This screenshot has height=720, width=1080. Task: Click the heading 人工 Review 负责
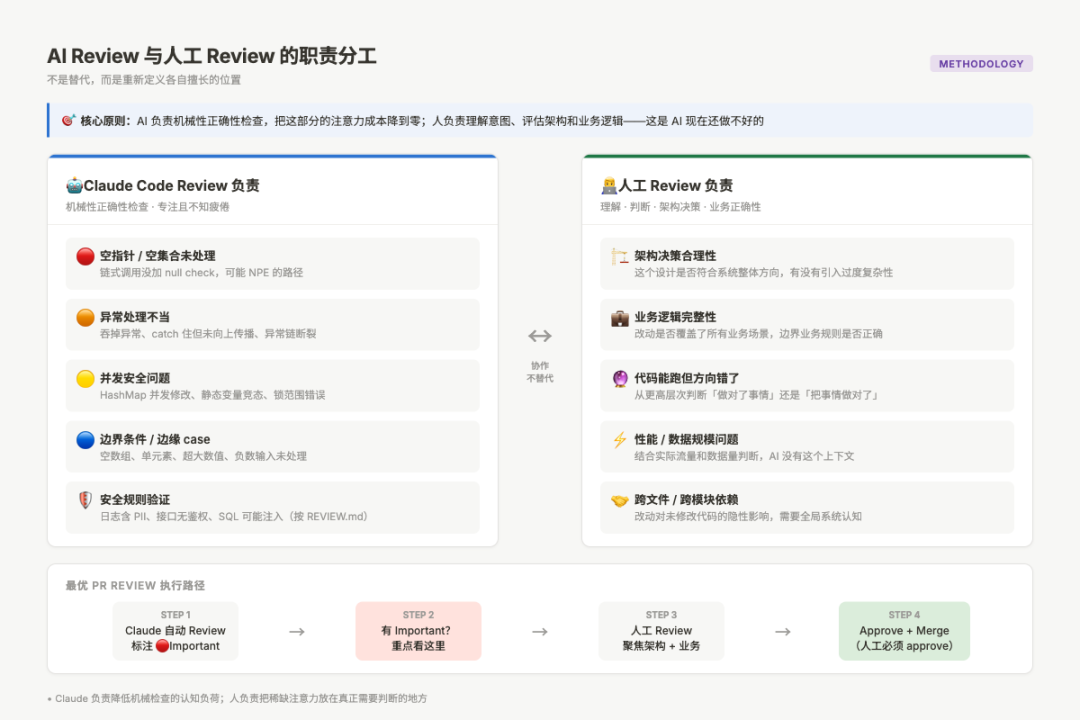[676, 185]
